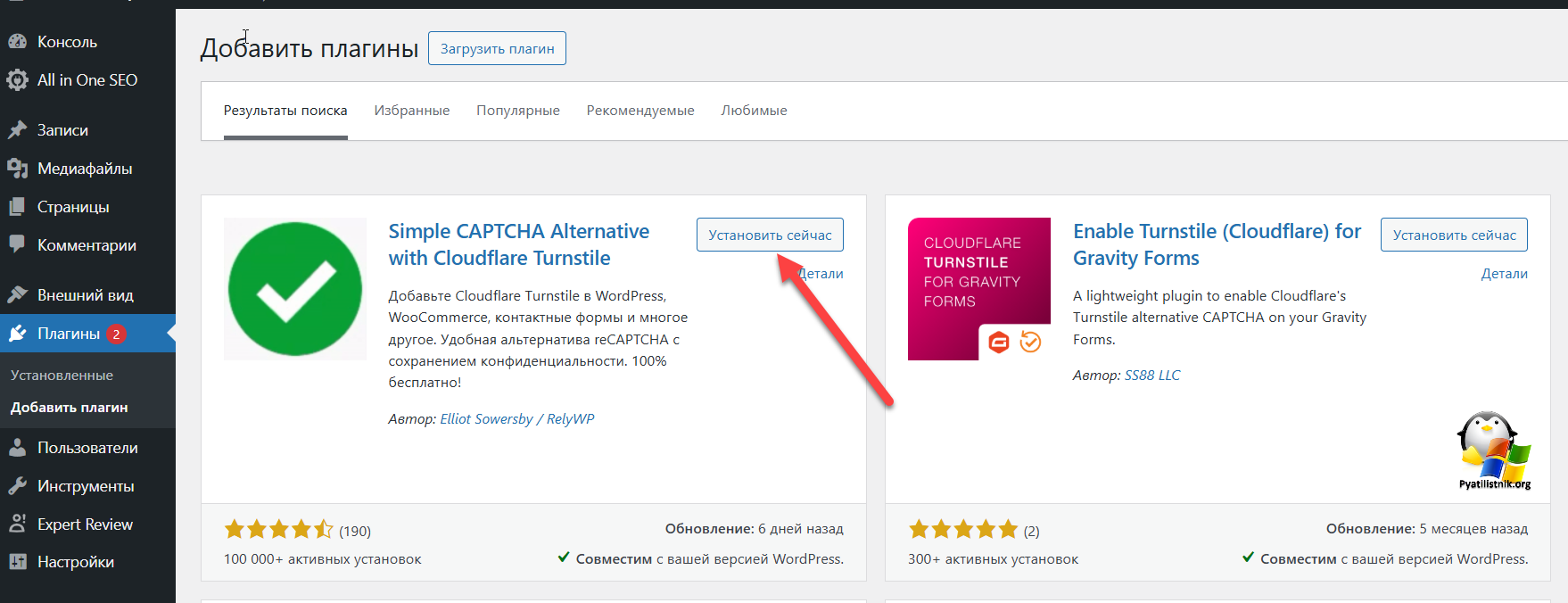Open Детали for Simple CAPTCHA Alternative

tap(821, 274)
